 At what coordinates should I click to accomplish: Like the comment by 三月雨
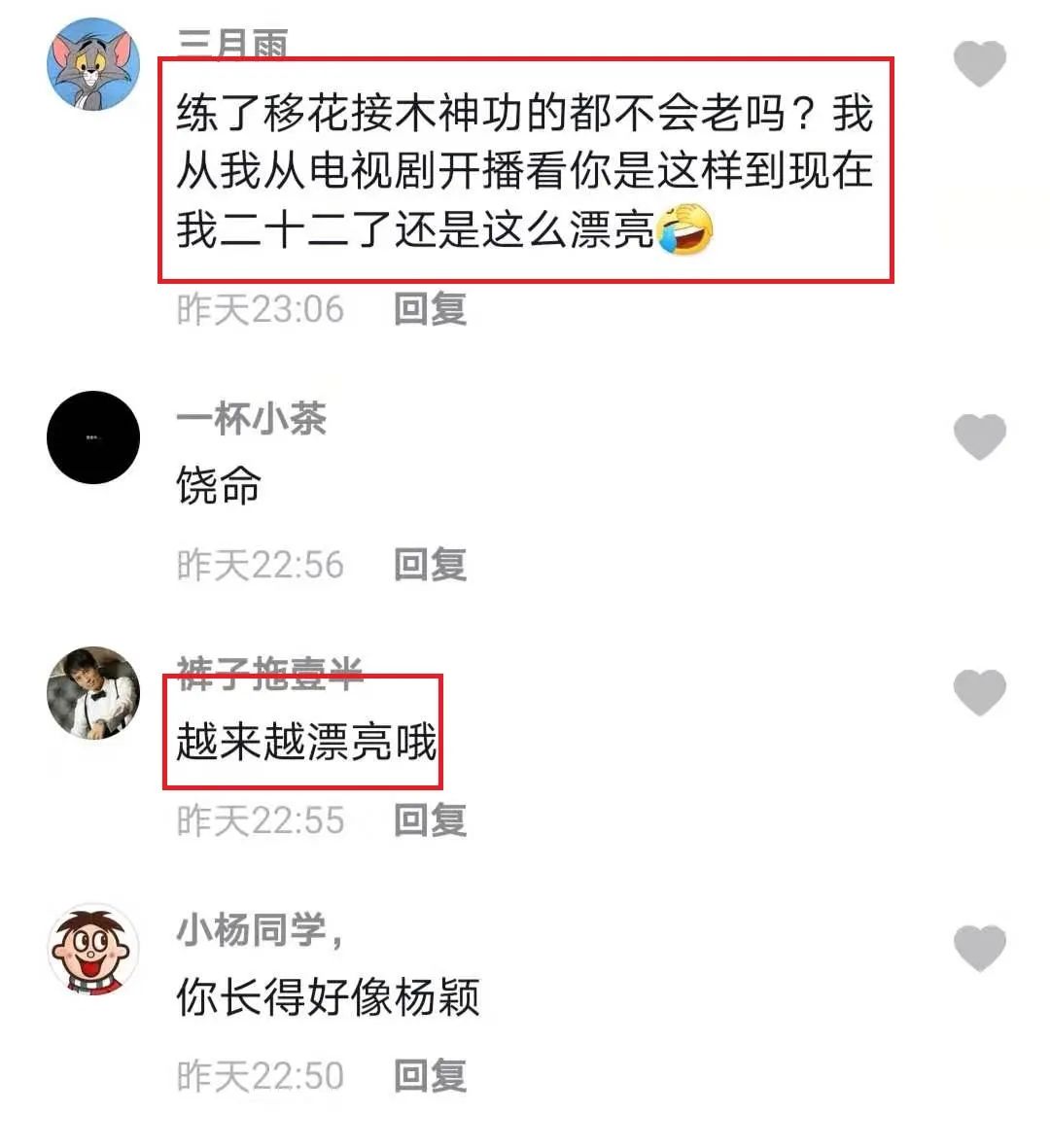[x=980, y=64]
